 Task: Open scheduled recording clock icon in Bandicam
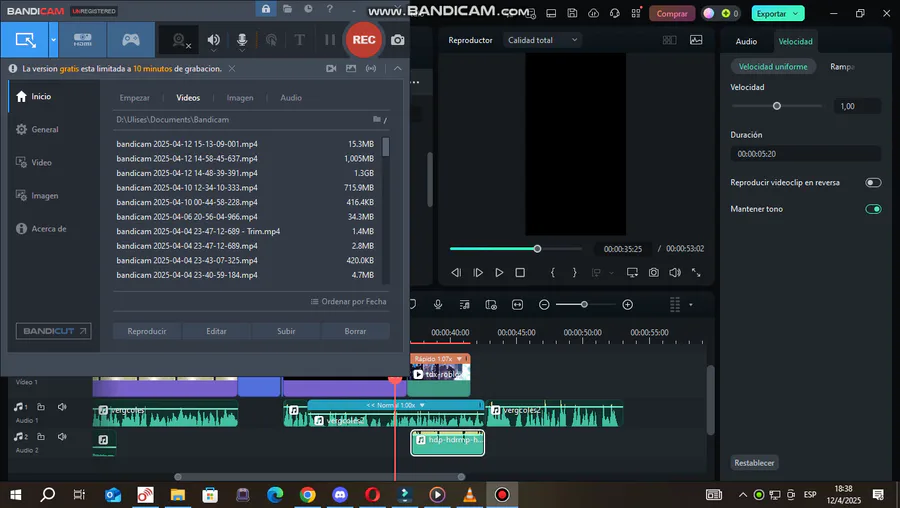[x=308, y=9]
